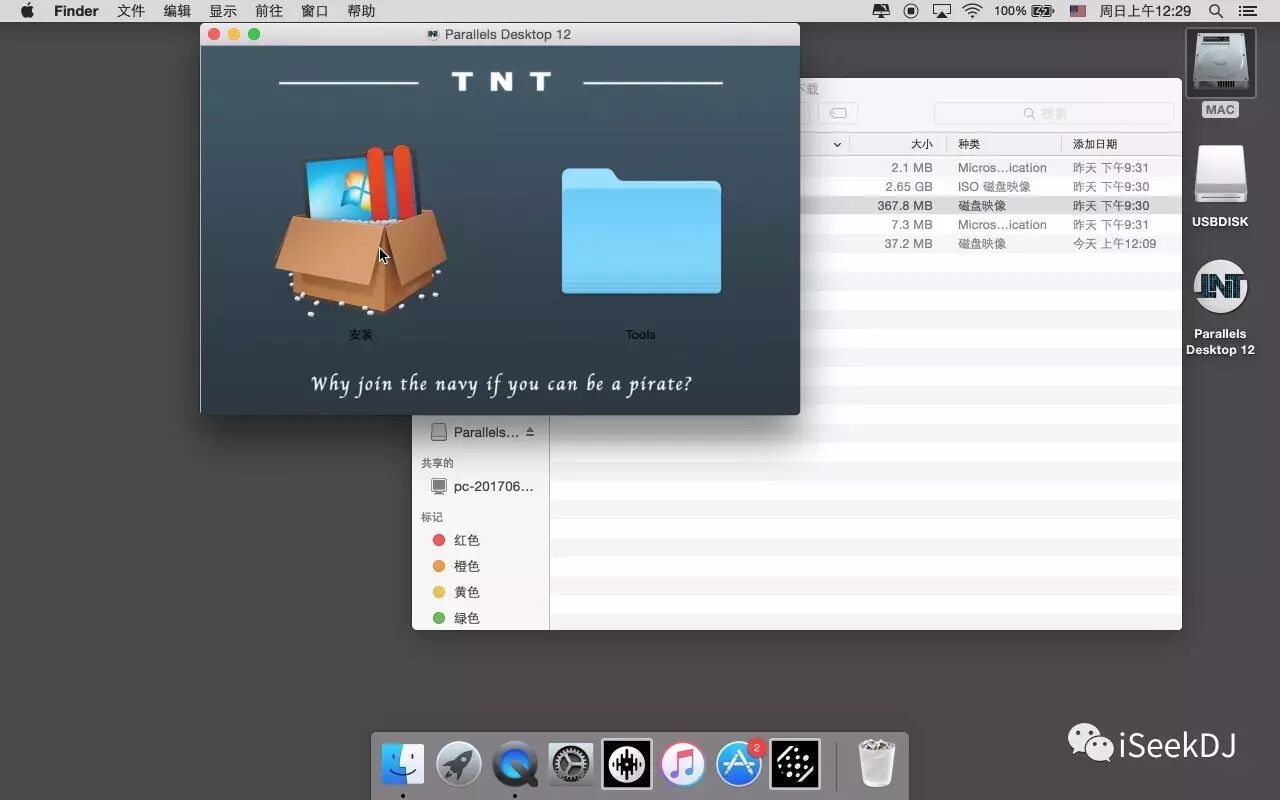Viewport: 1280px width, 800px height.
Task: Open Spotlight search magnifier
Action: tap(1216, 11)
